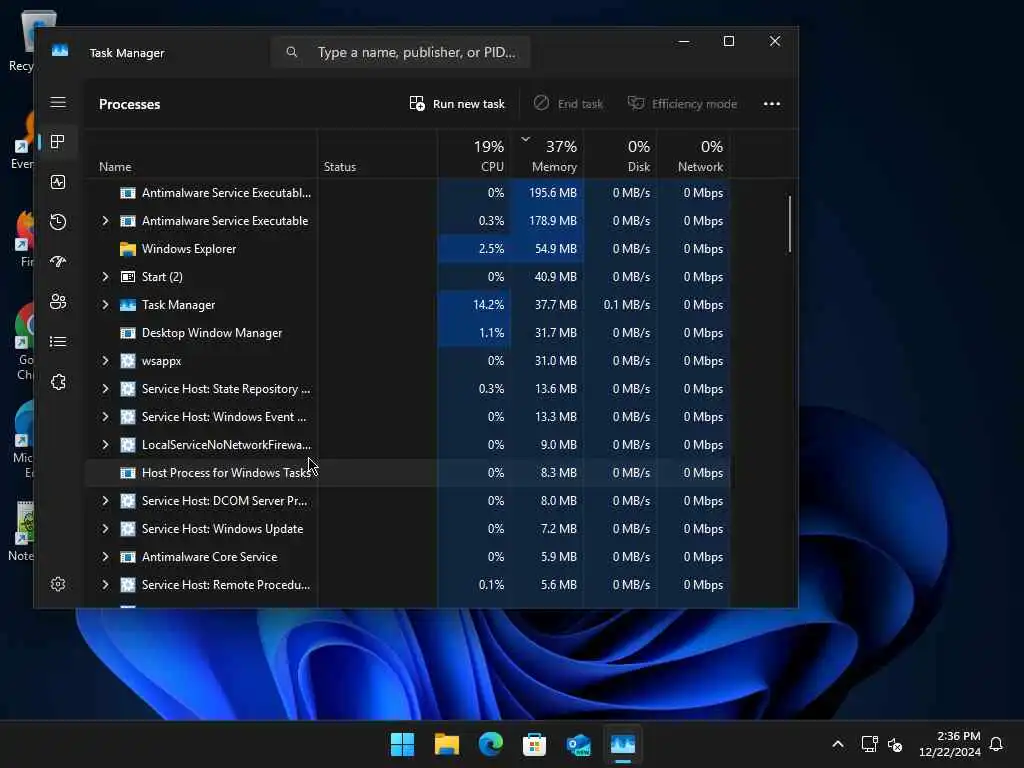Click the Windows Explorer folder icon
Image resolution: width=1024 pixels, height=768 pixels.
click(128, 249)
